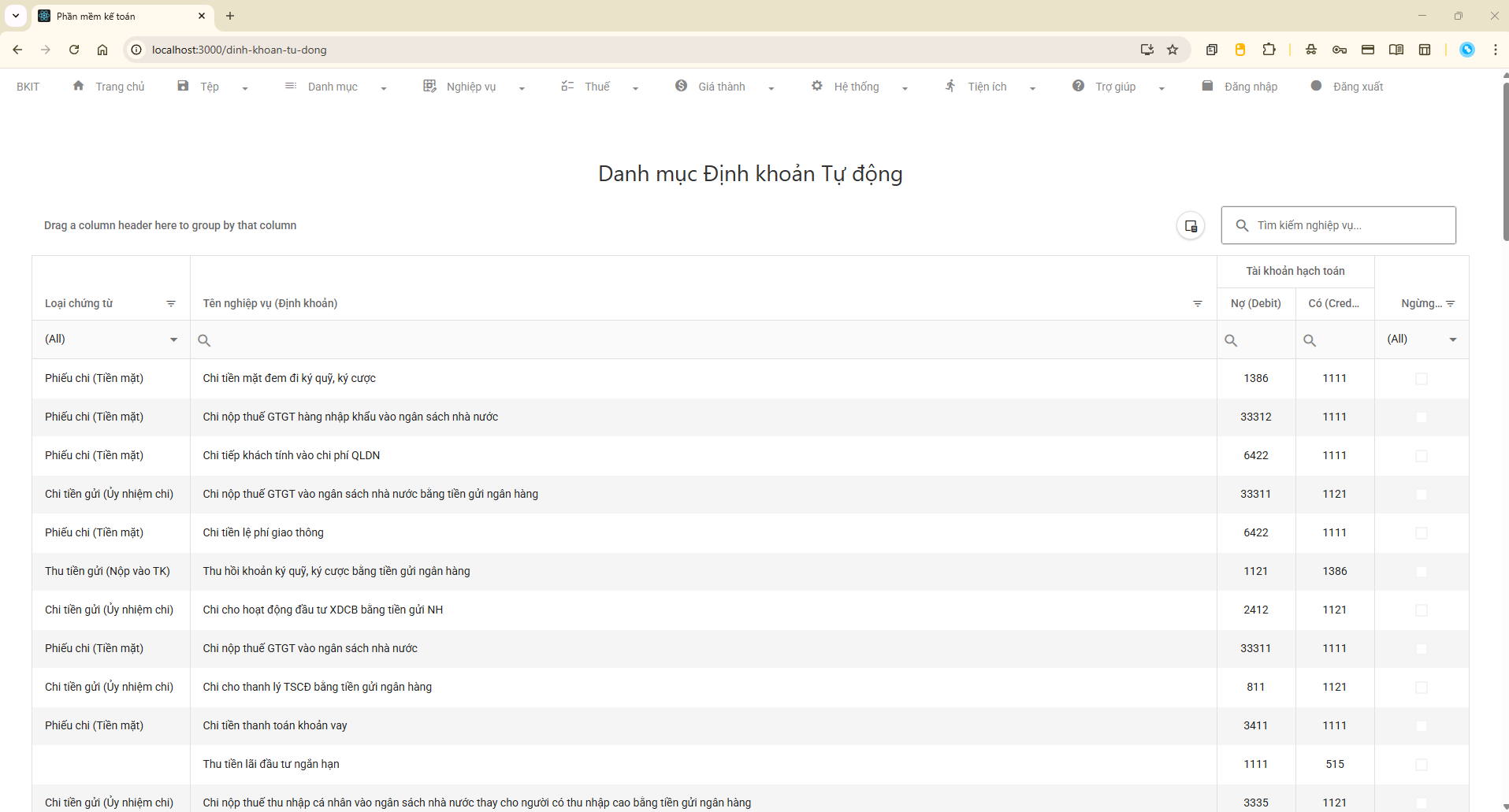Open the Trang chủ menu item
The image size is (1509, 812).
coord(120,87)
